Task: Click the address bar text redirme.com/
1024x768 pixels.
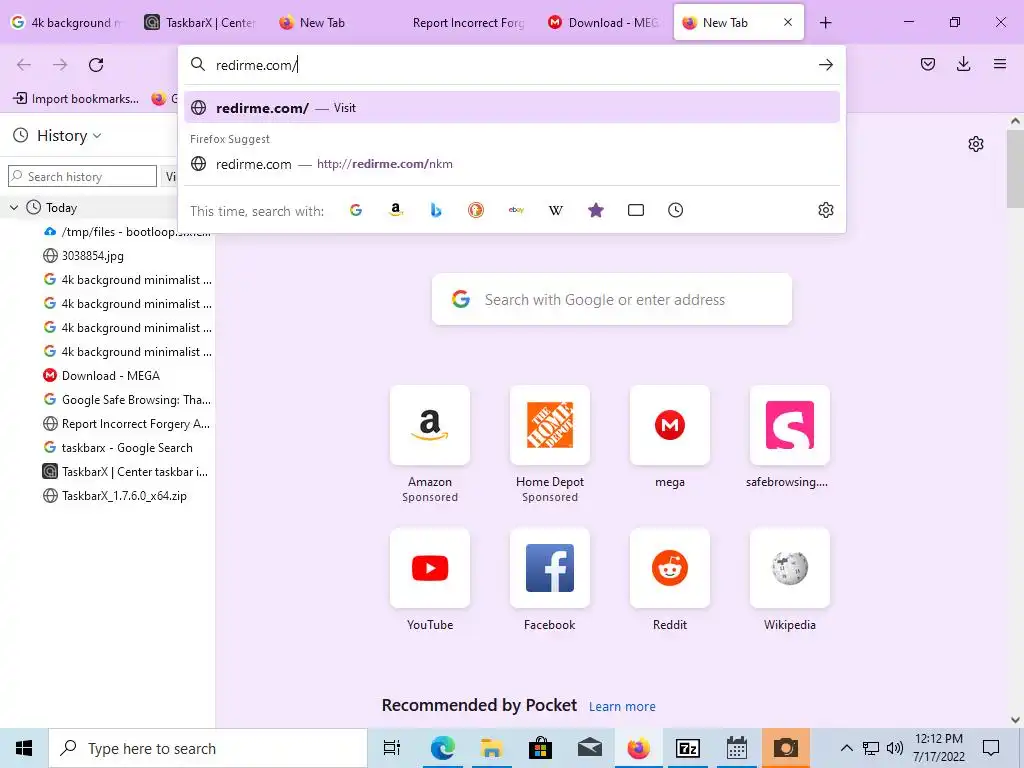Action: [257, 65]
